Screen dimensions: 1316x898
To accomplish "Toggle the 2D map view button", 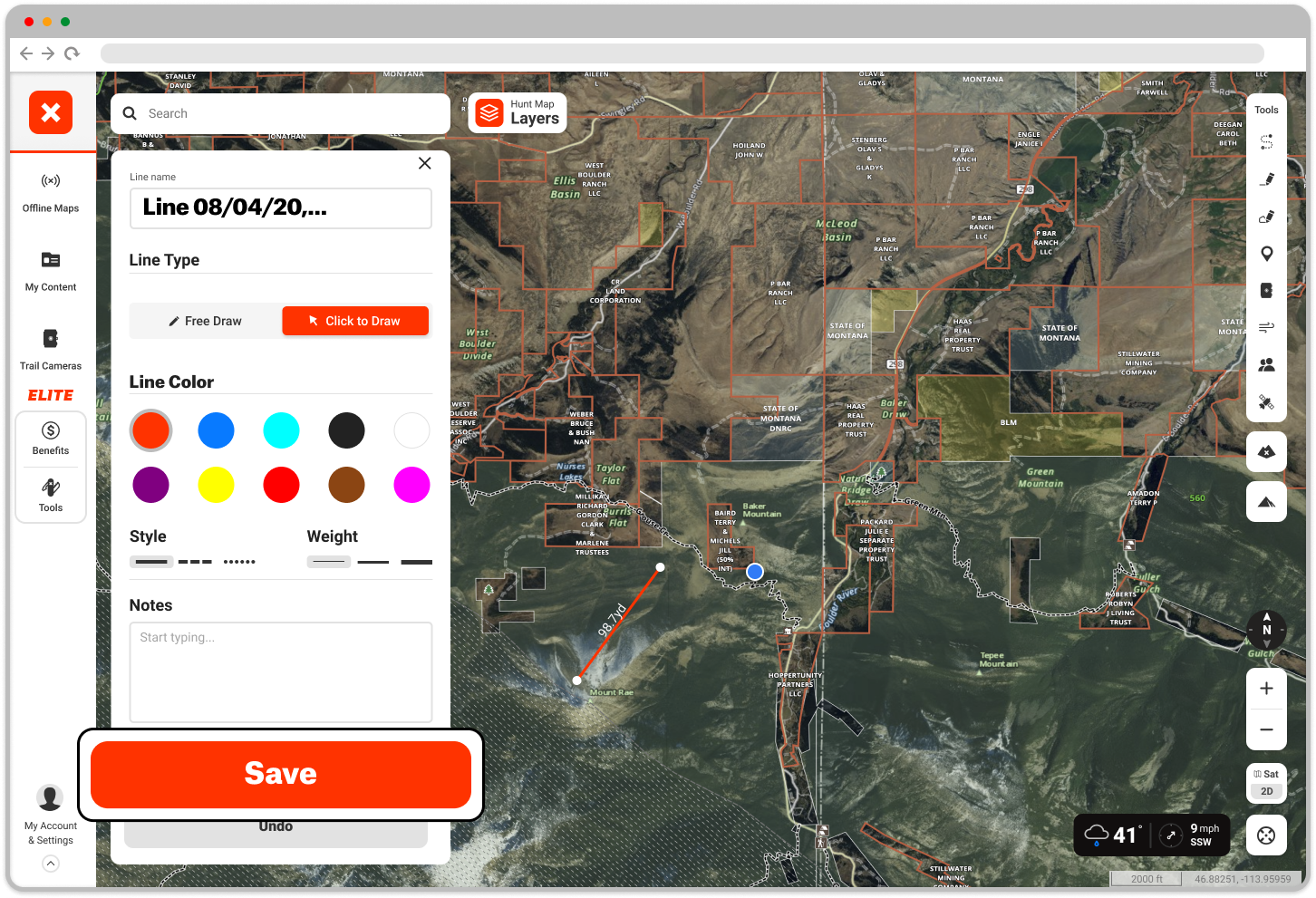I will pyautogui.click(x=1266, y=791).
